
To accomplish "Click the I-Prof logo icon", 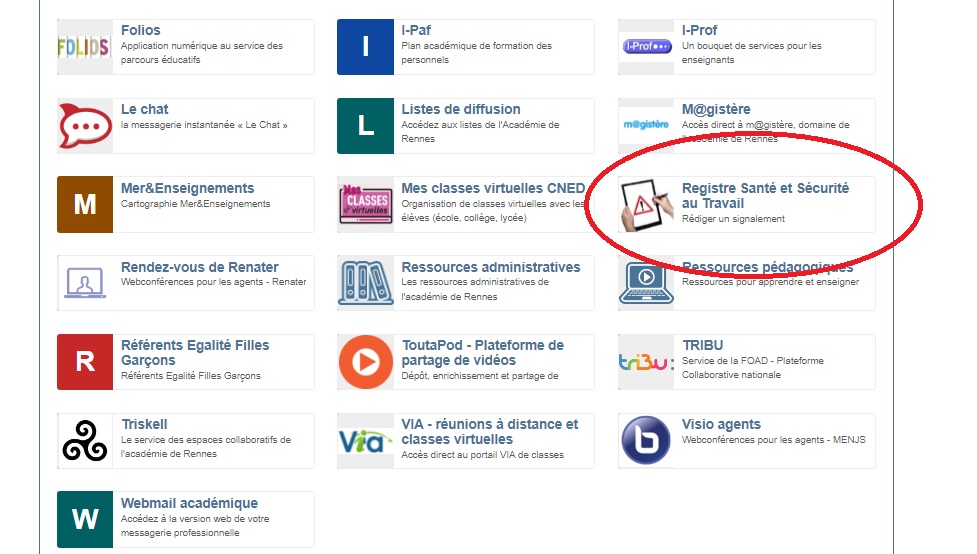I will 646,47.
